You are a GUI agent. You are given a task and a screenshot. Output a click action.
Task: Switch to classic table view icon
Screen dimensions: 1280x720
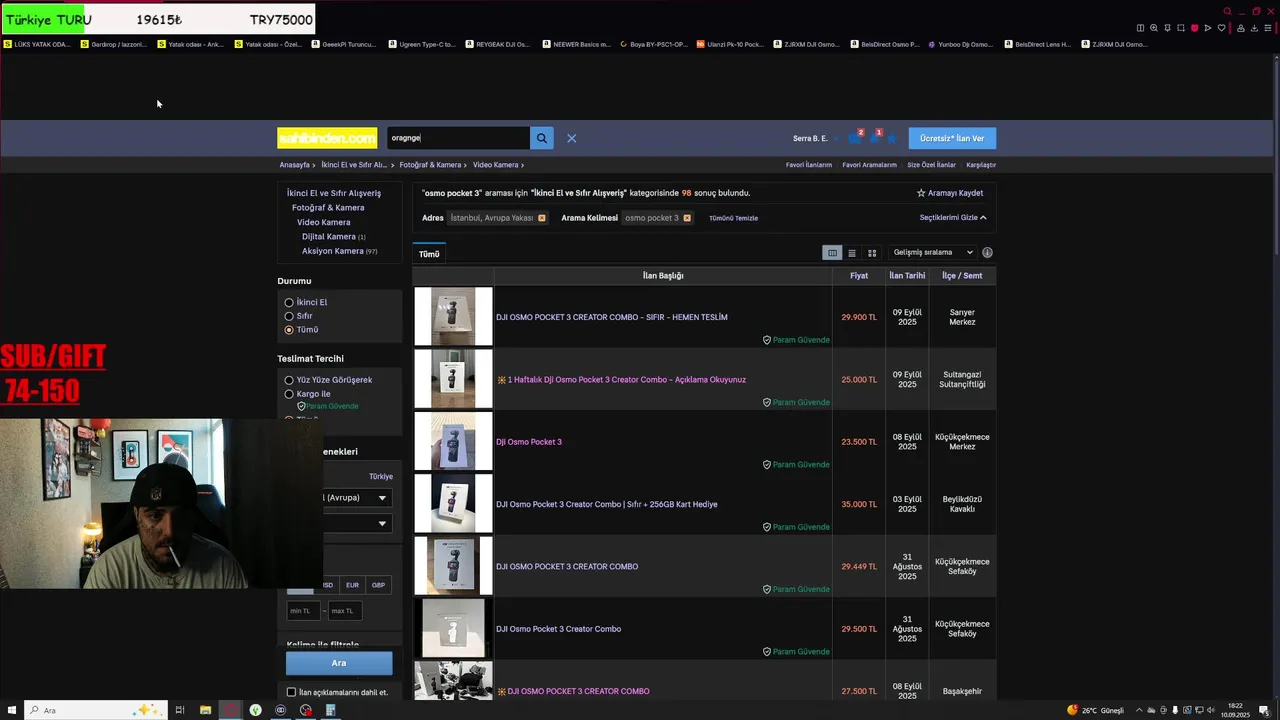(x=832, y=253)
